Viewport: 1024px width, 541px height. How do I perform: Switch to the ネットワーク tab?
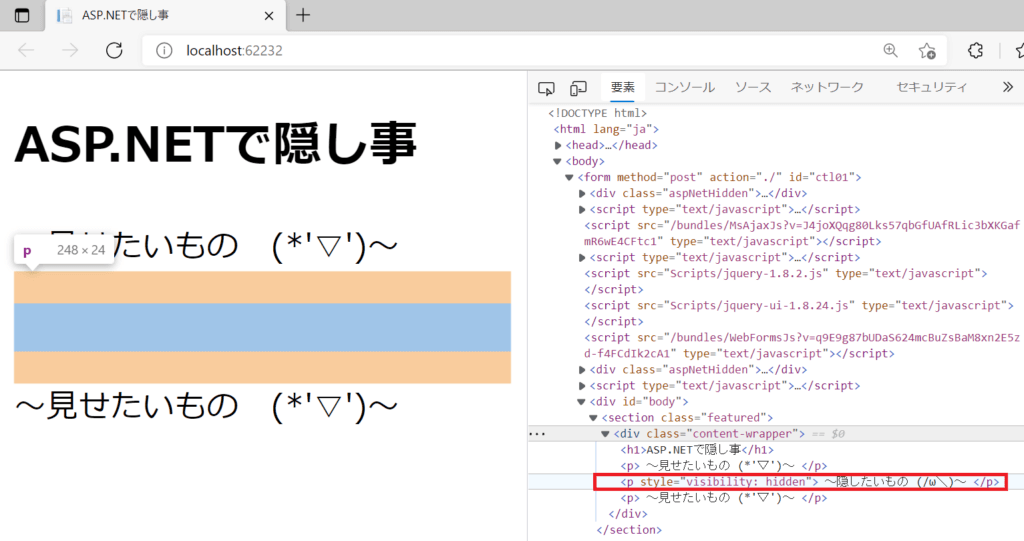click(827, 88)
